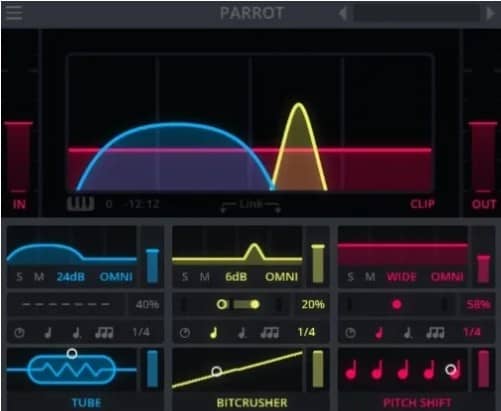
Task: Select blue band dotted note icon
Action: point(76,333)
